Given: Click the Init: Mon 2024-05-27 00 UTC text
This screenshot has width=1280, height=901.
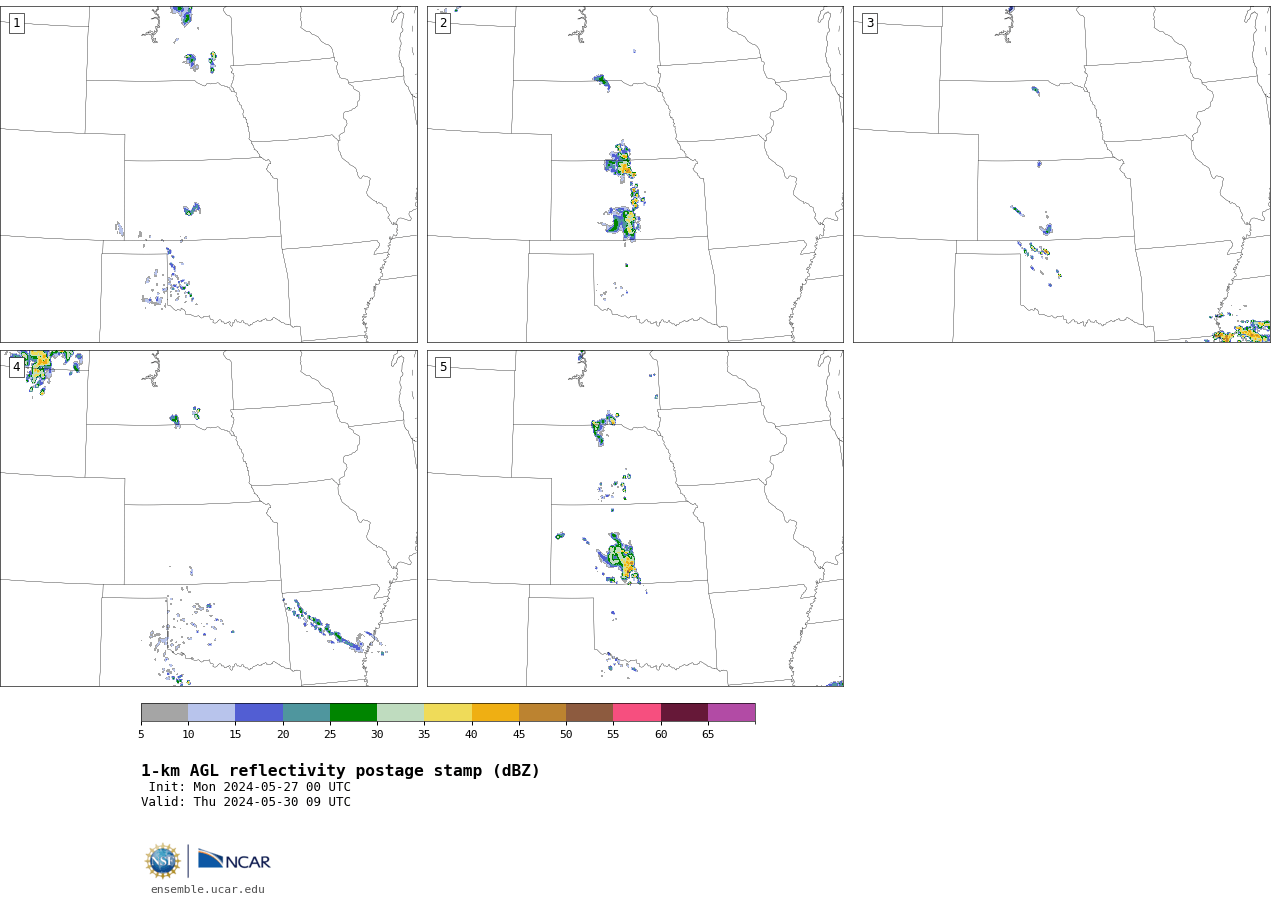Looking at the screenshot, I should pyautogui.click(x=250, y=787).
